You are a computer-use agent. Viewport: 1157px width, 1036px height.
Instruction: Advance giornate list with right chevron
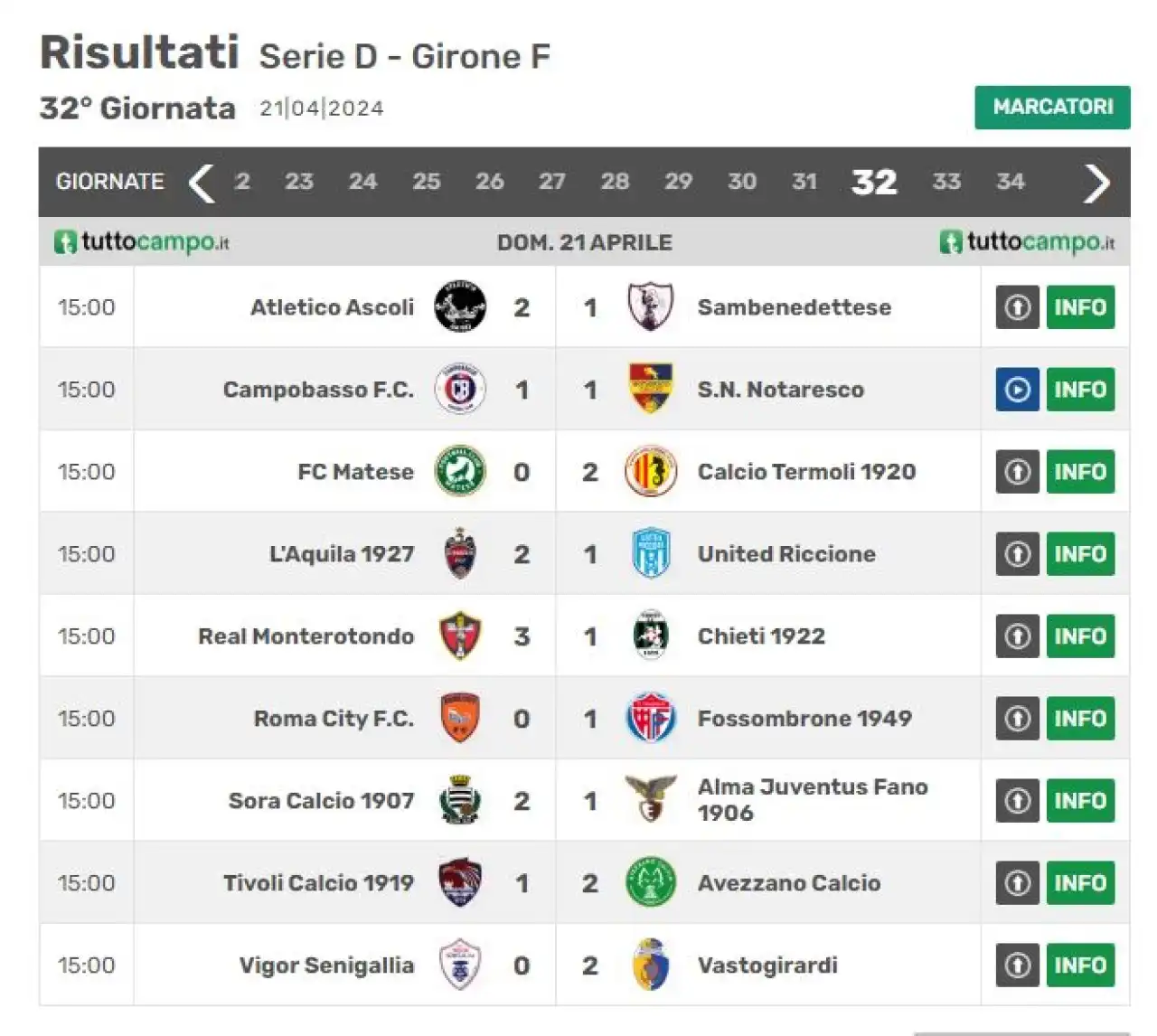click(1096, 183)
